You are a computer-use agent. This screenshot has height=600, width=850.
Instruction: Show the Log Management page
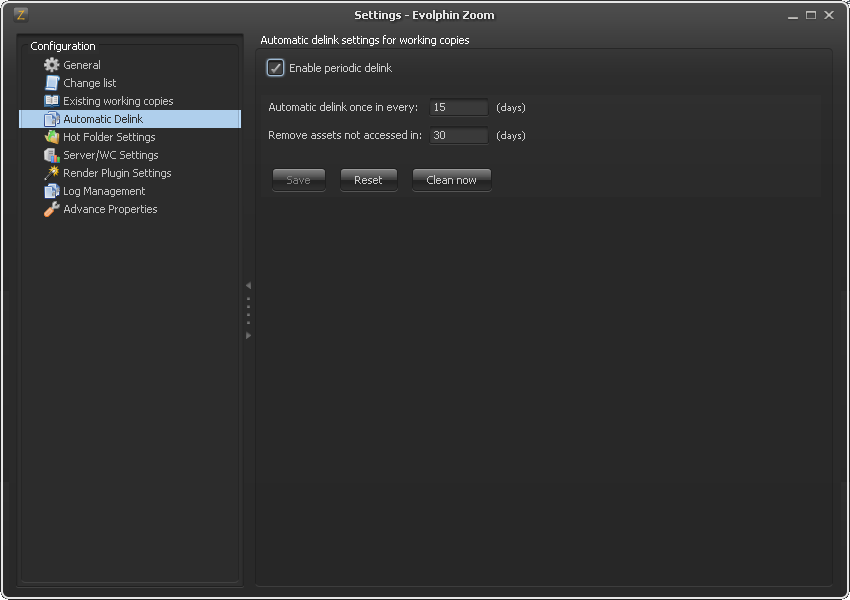pyautogui.click(x=104, y=191)
